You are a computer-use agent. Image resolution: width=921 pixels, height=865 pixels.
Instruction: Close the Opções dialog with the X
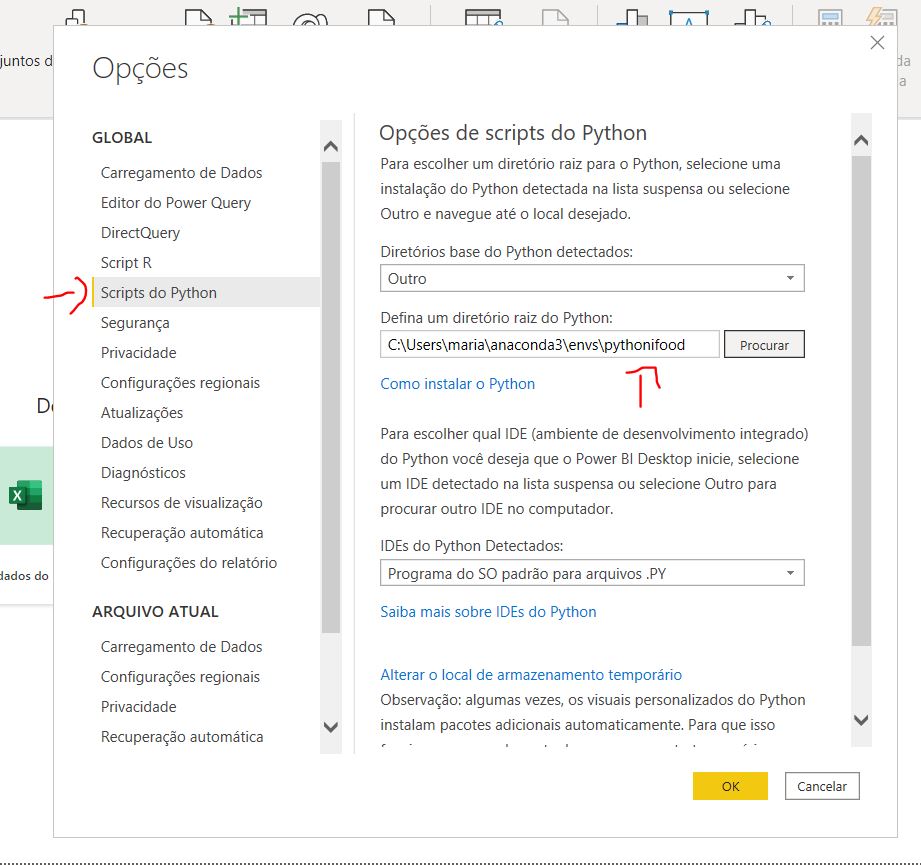coord(877,43)
